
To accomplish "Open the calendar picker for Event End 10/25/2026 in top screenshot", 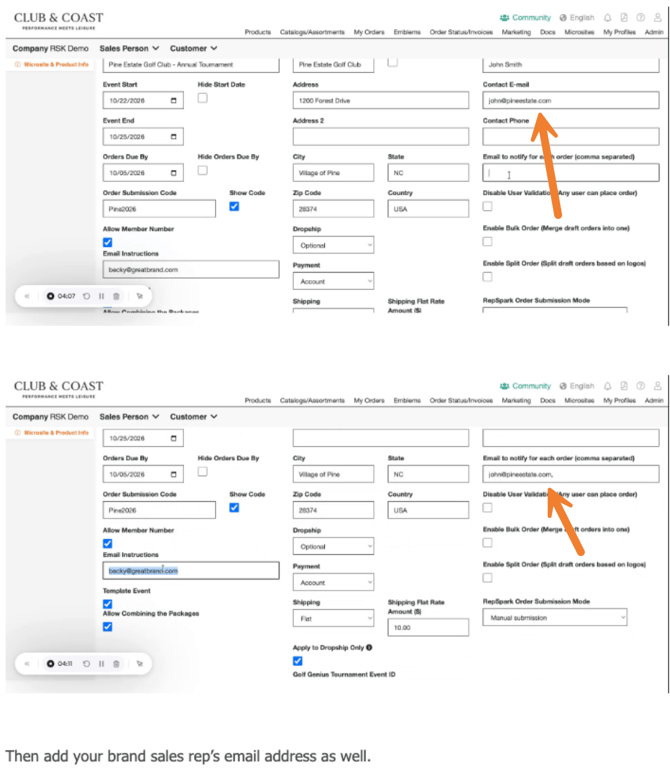I will pyautogui.click(x=175, y=137).
